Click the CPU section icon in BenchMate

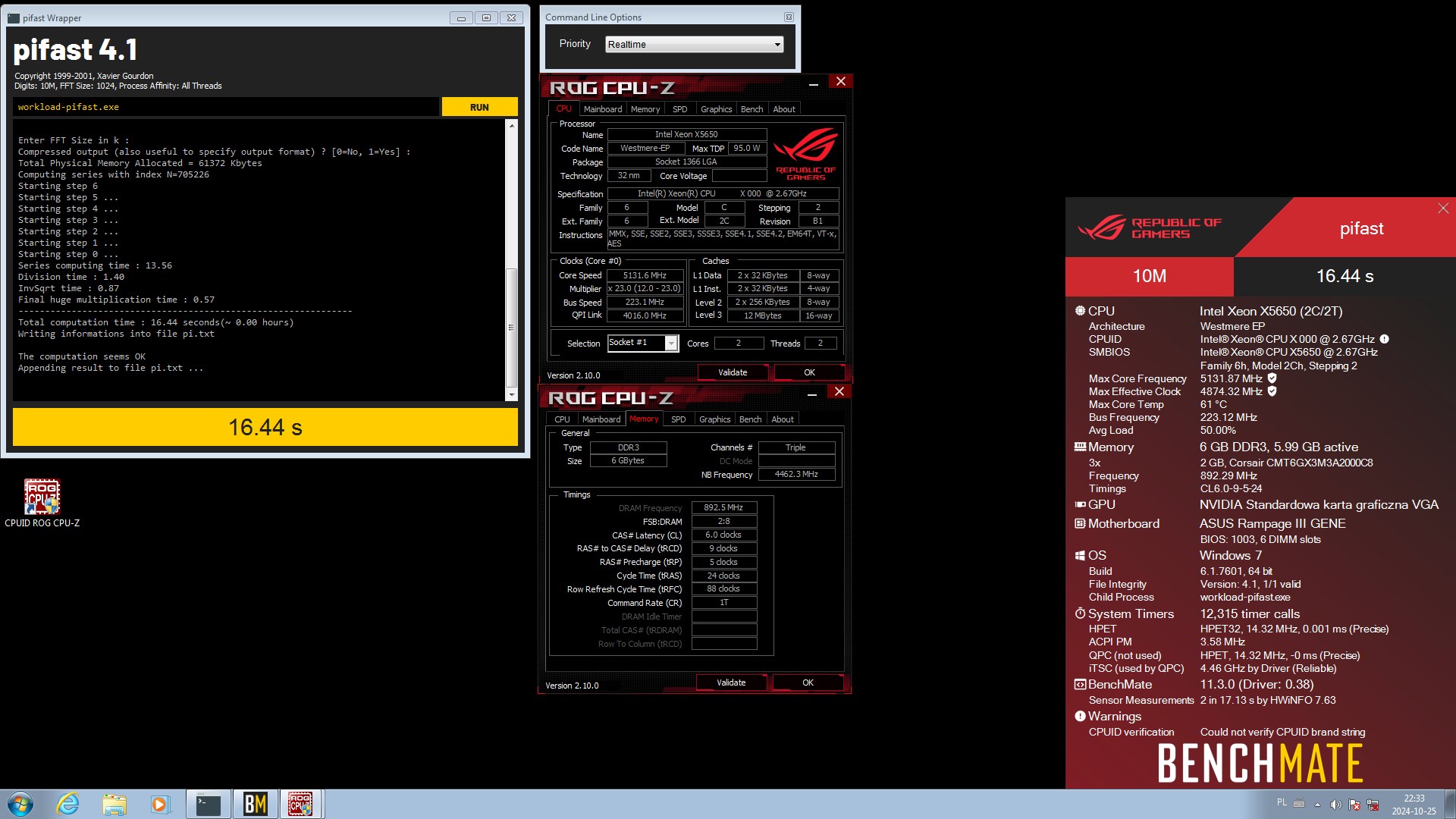(1080, 311)
